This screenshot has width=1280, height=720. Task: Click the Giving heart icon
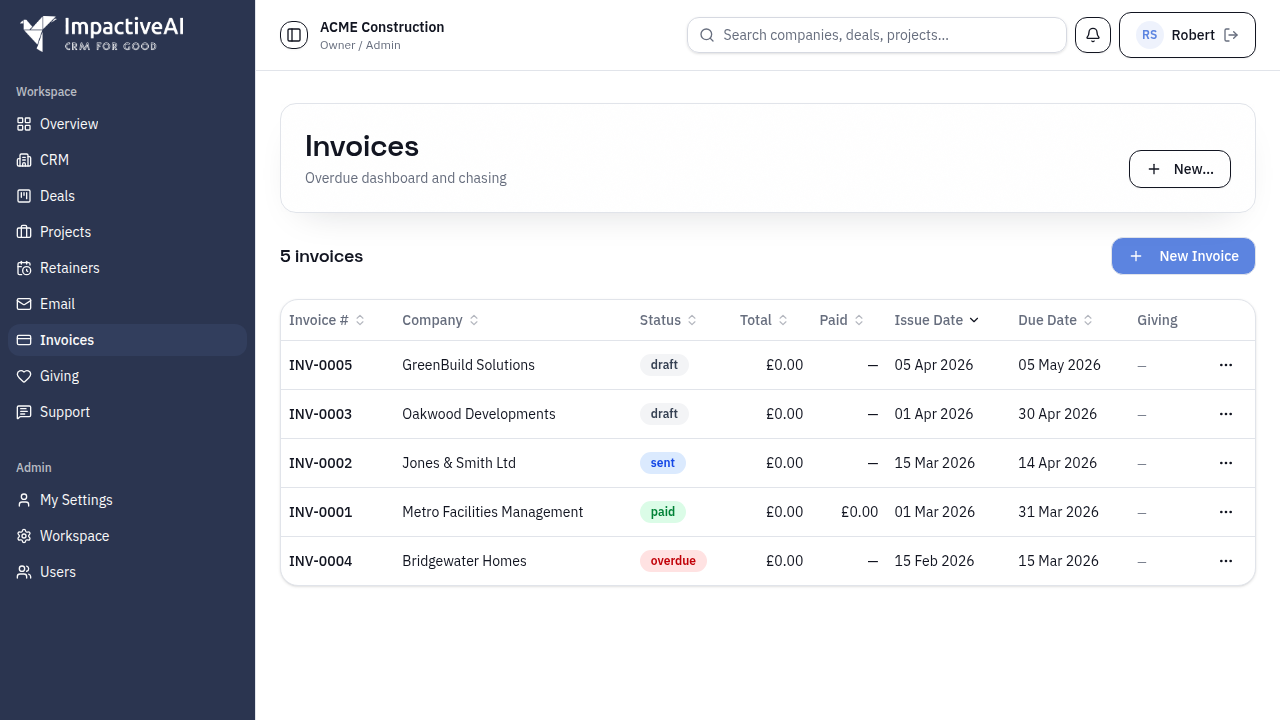(22, 376)
